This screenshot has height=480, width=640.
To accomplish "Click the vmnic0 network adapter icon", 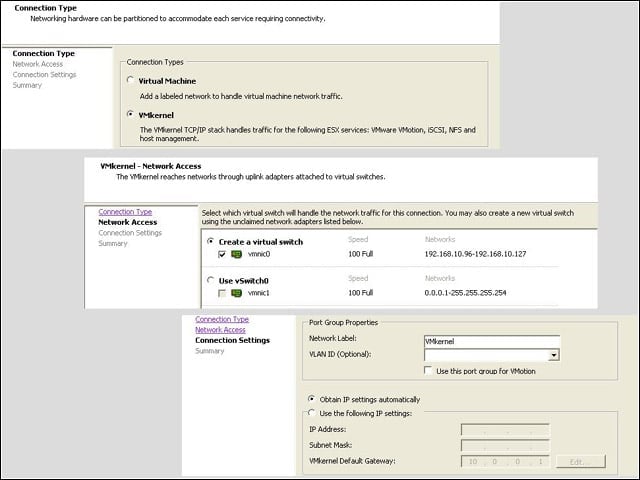I will (236, 254).
